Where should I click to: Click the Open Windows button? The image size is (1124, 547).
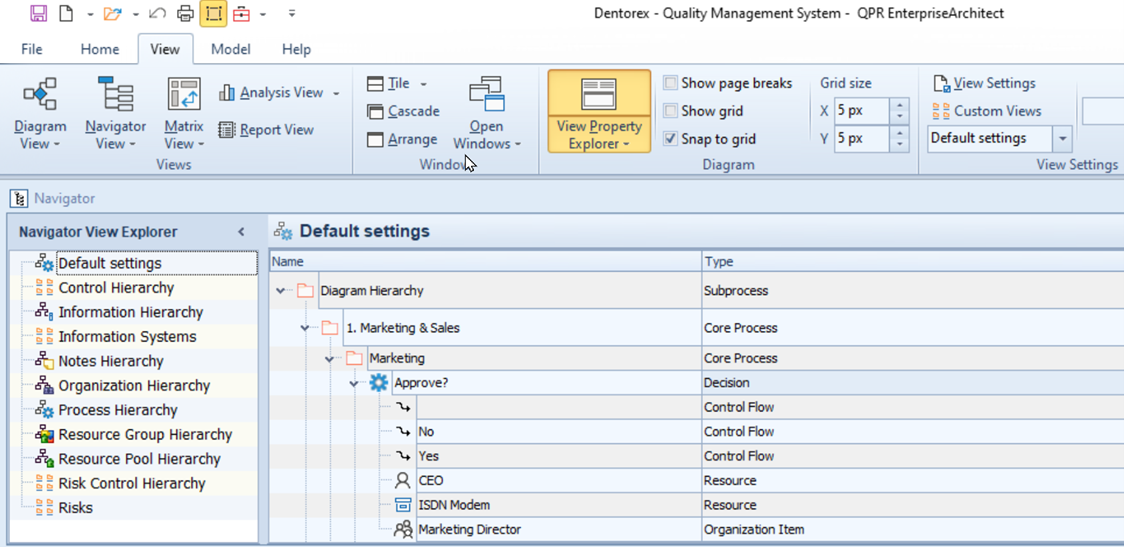[x=487, y=115]
